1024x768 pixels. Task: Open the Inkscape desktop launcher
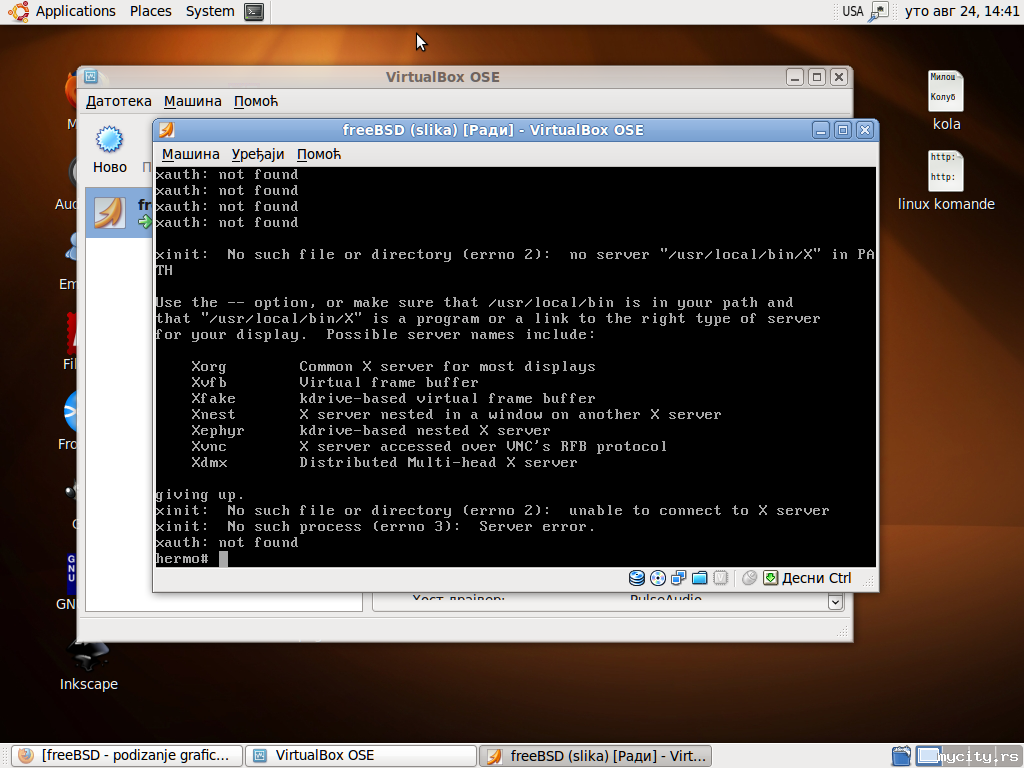click(89, 665)
